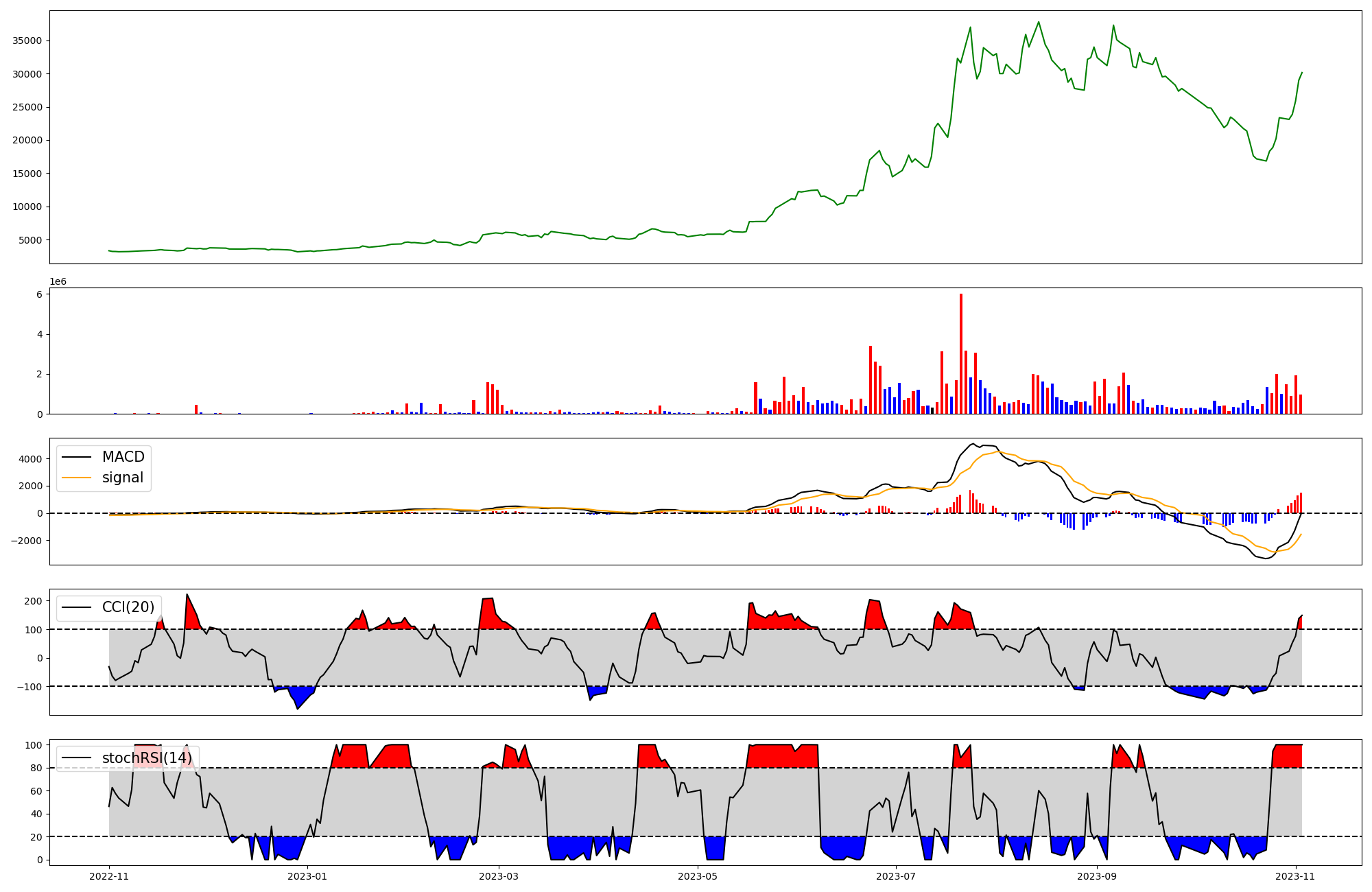Click the 1e6 volume scale label
The image size is (1372, 892).
(x=58, y=281)
